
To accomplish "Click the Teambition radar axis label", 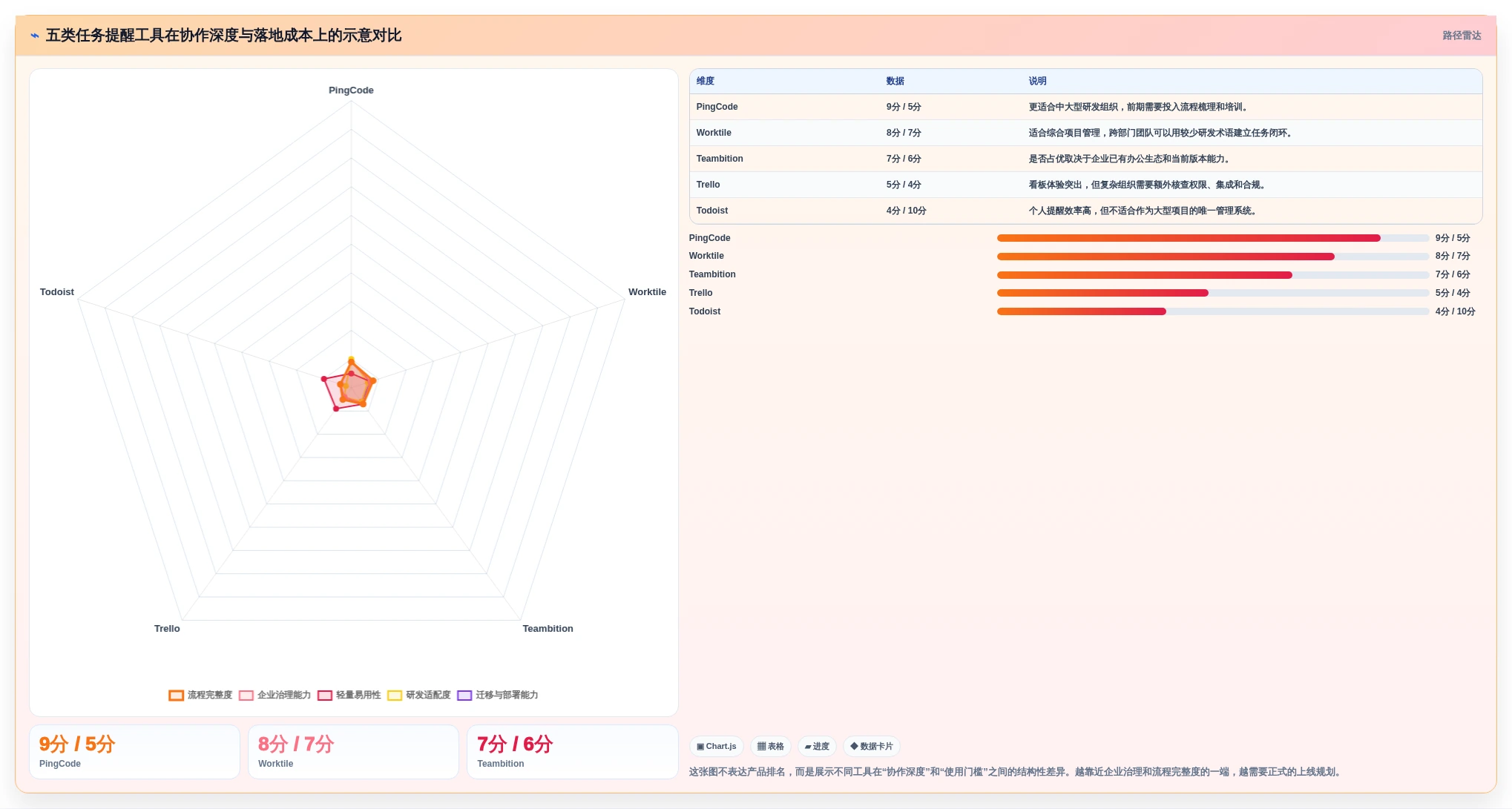I will (548, 629).
